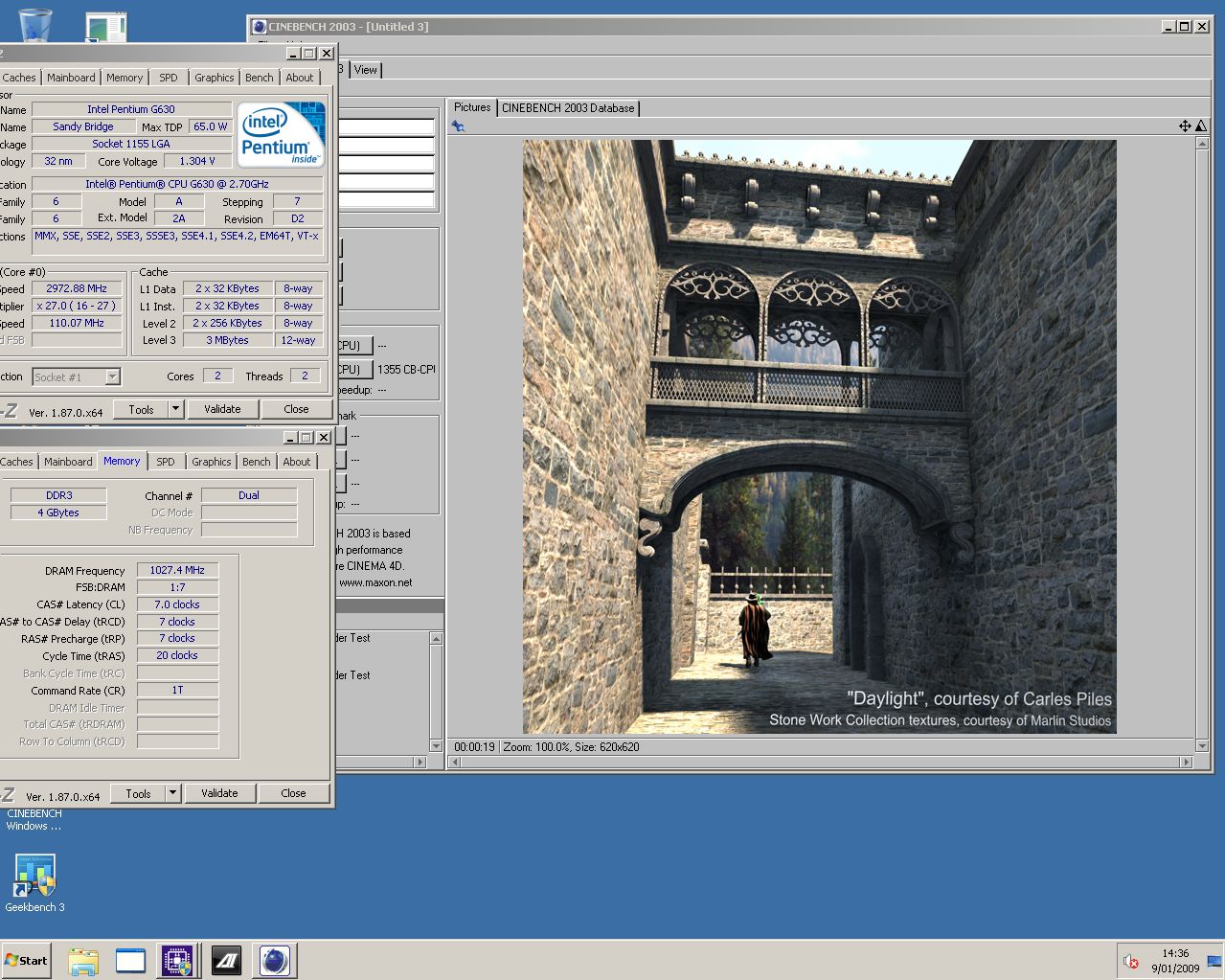Open the Memory tab in upper CPU-Z
The width and height of the screenshot is (1225, 980).
(x=125, y=78)
